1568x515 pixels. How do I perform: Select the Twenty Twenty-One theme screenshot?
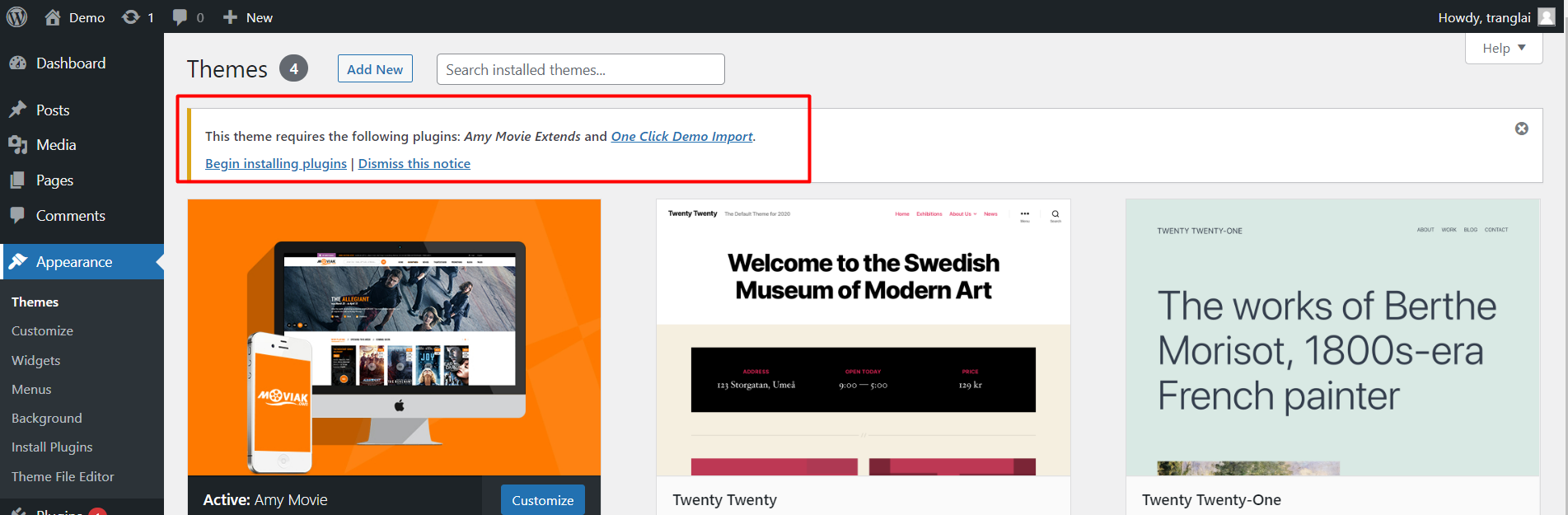point(1333,337)
